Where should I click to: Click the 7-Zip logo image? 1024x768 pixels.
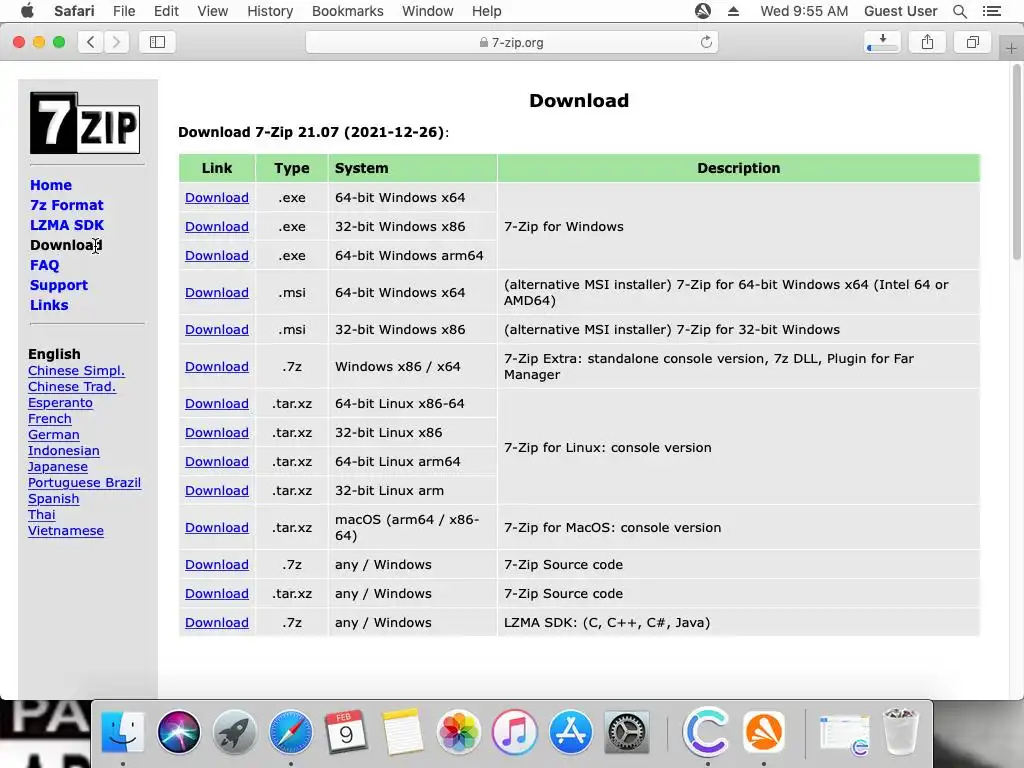(85, 123)
